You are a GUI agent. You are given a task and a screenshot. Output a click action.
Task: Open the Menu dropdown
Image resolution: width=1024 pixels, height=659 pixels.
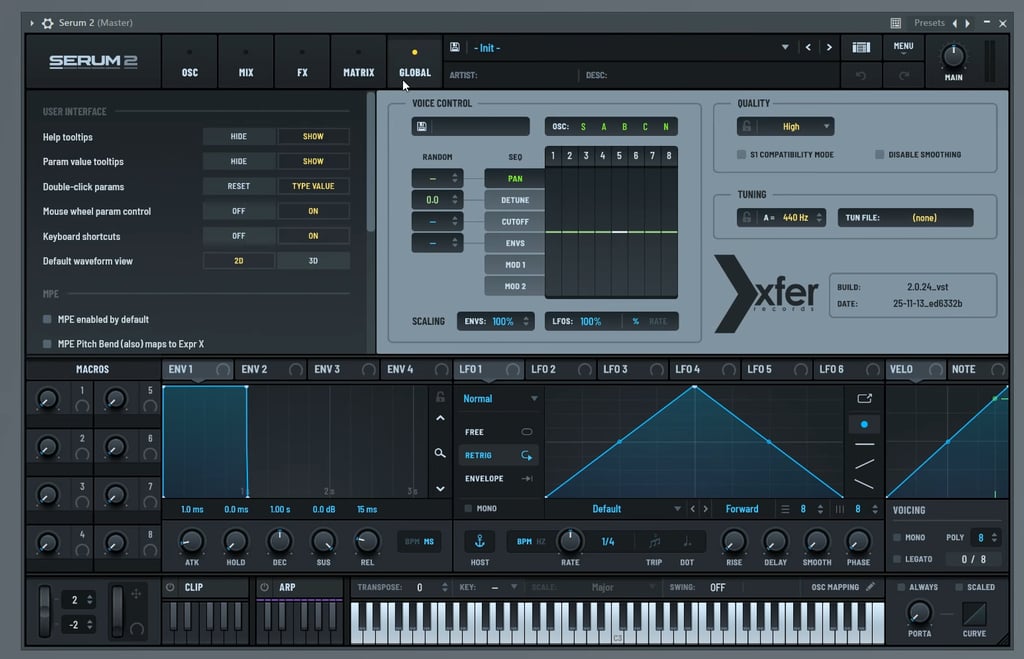(x=903, y=48)
